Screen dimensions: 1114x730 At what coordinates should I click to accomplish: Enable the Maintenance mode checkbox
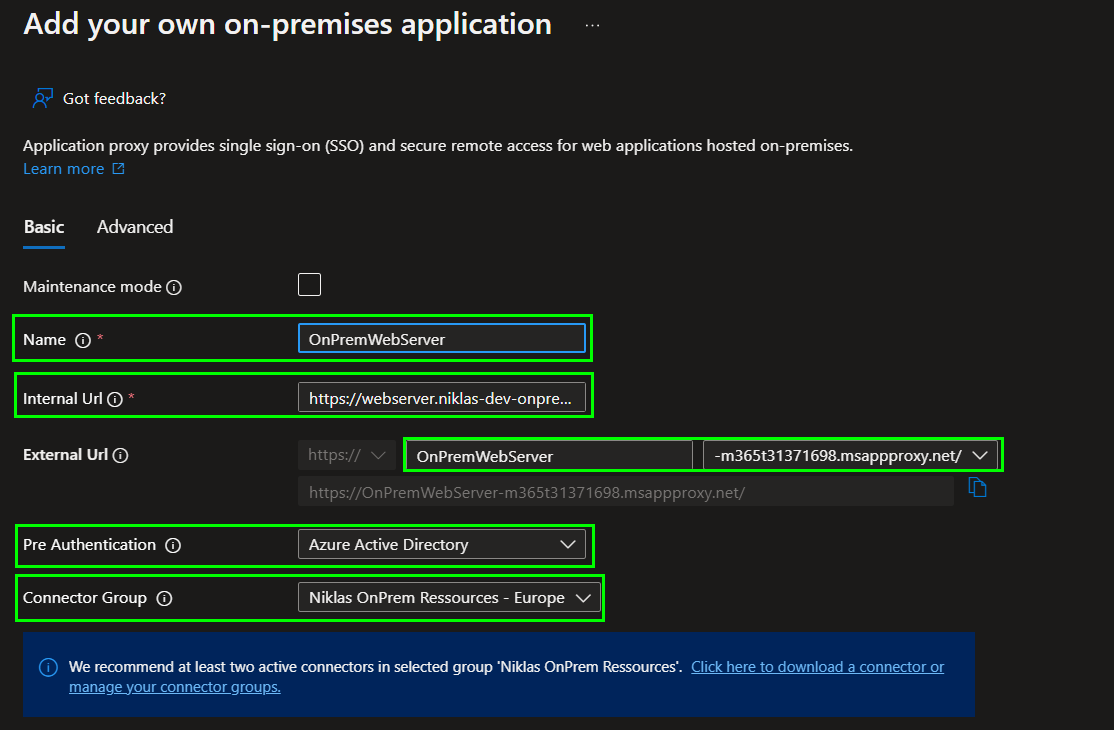click(310, 285)
